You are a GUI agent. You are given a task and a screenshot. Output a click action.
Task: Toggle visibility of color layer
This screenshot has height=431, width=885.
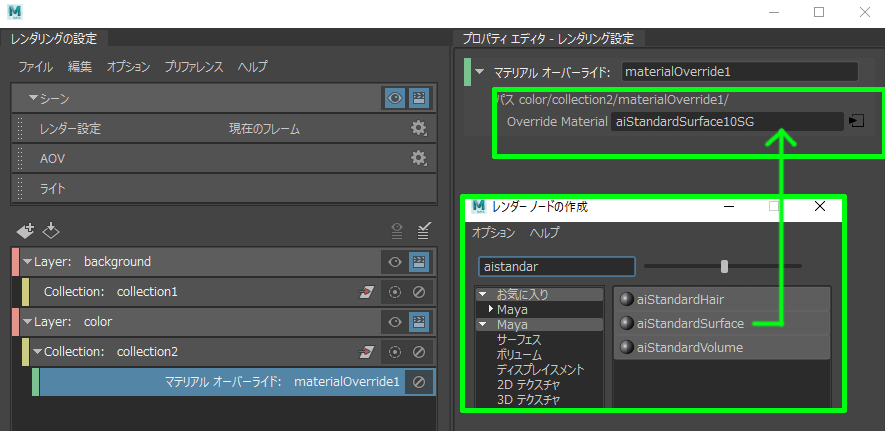(395, 322)
